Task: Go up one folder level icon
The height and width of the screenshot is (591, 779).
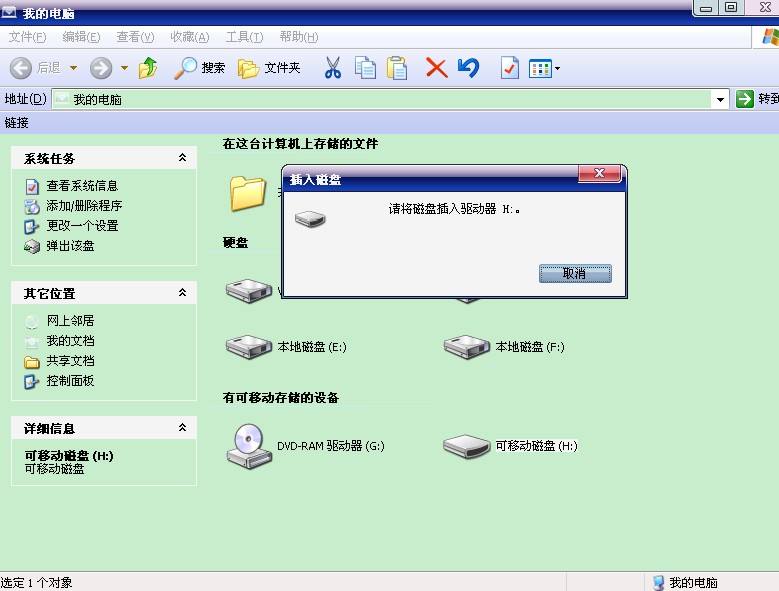Action: point(148,68)
